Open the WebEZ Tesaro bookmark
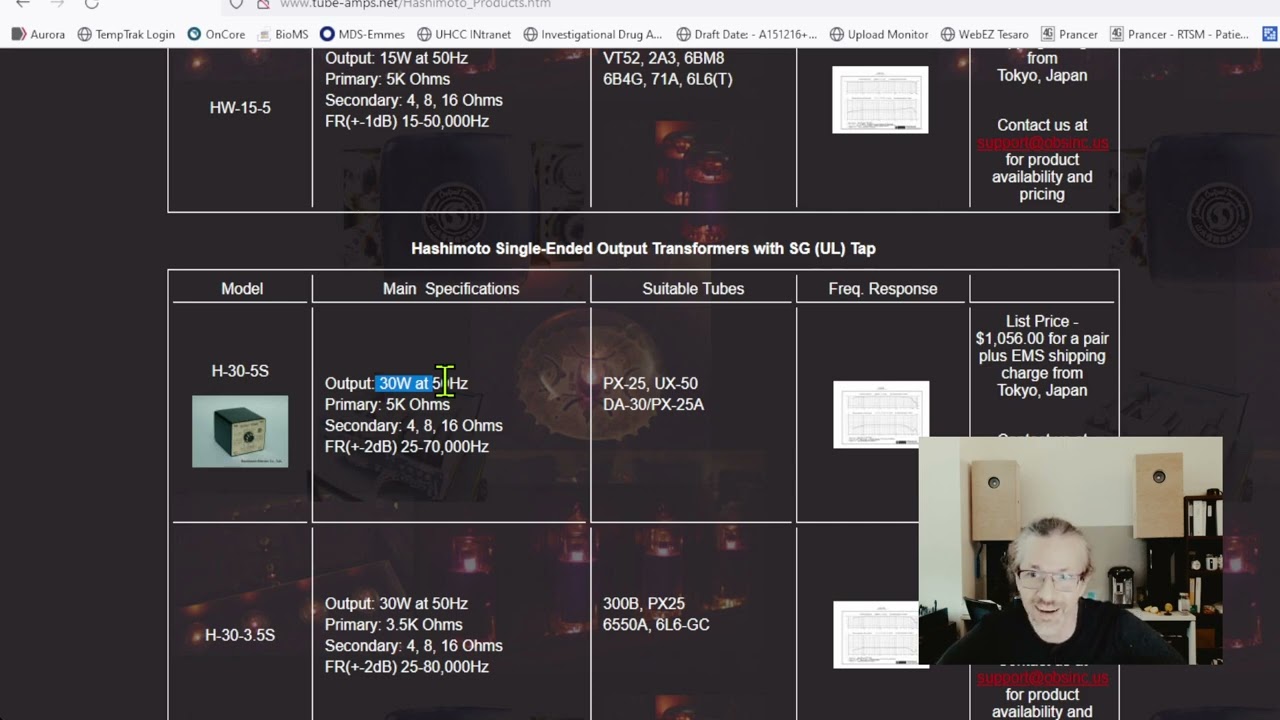The image size is (1280, 720). (985, 34)
